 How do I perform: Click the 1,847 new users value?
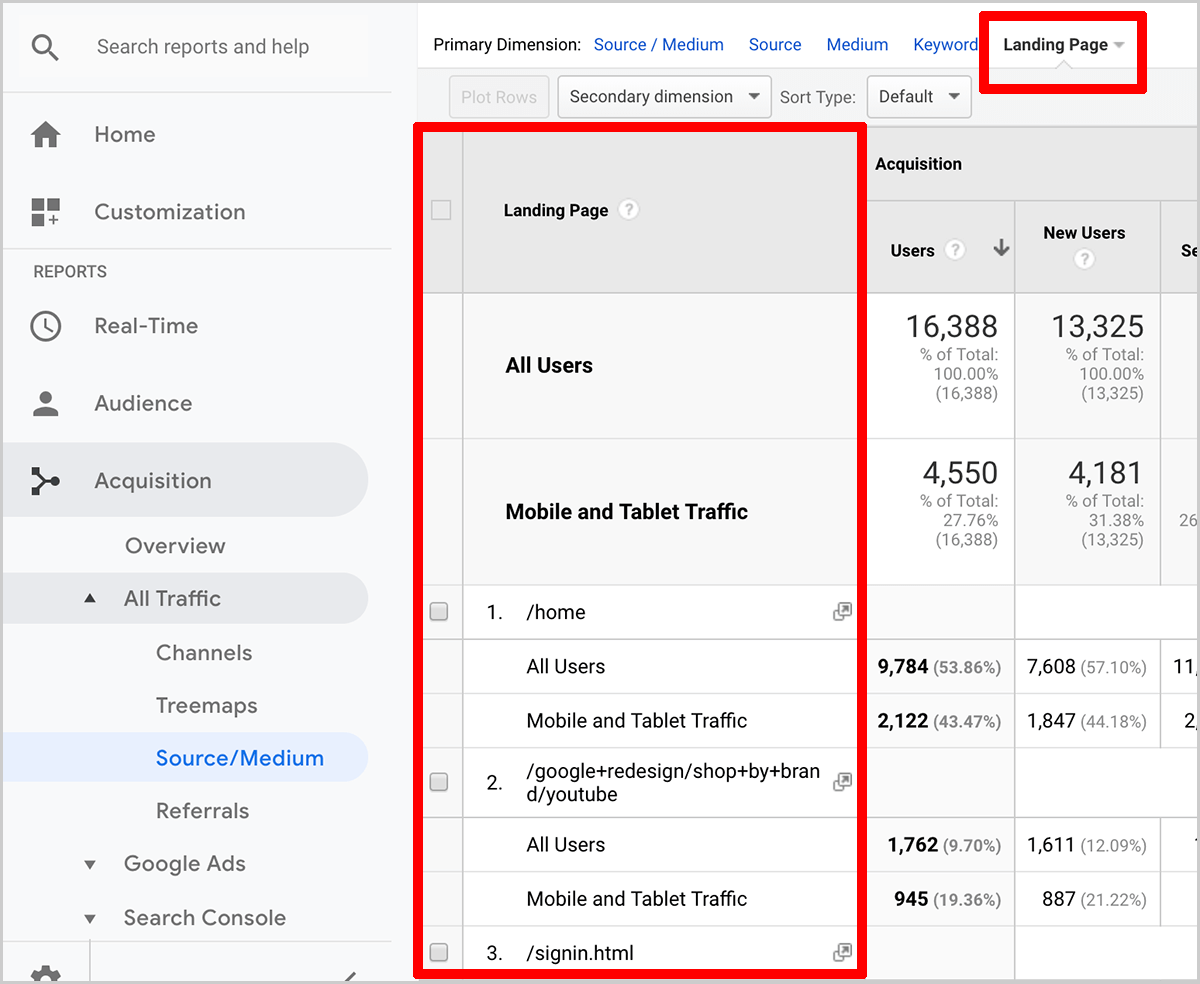(x=1051, y=721)
